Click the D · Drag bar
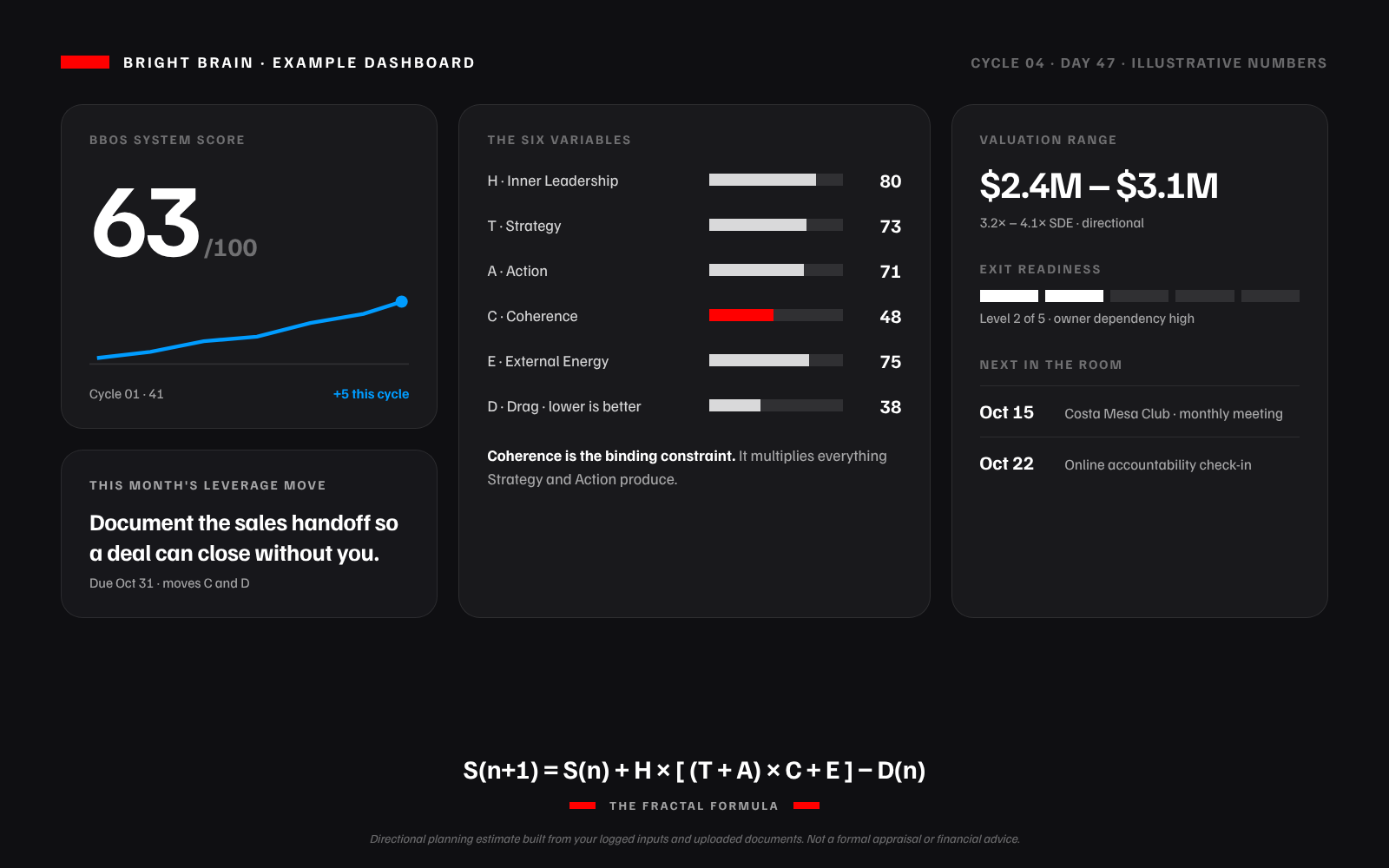 click(776, 405)
